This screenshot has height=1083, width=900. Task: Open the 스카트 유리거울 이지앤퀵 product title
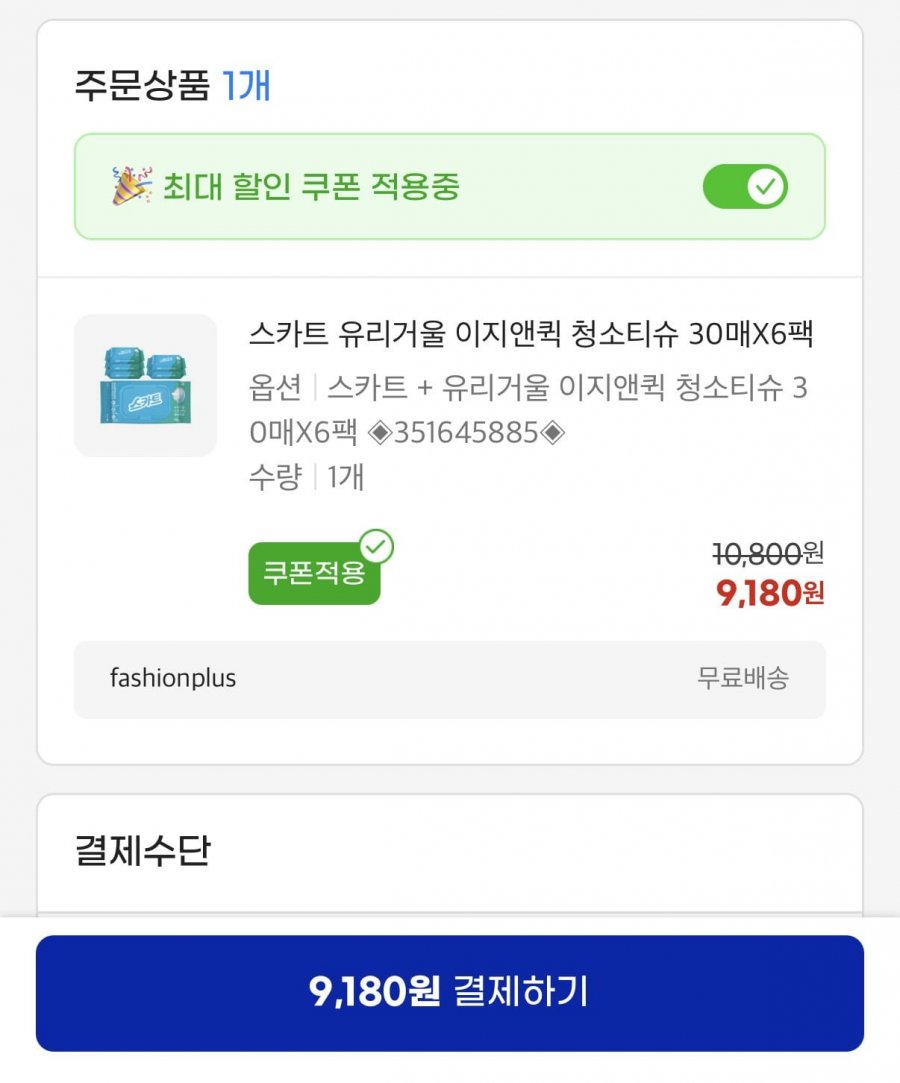click(x=531, y=335)
